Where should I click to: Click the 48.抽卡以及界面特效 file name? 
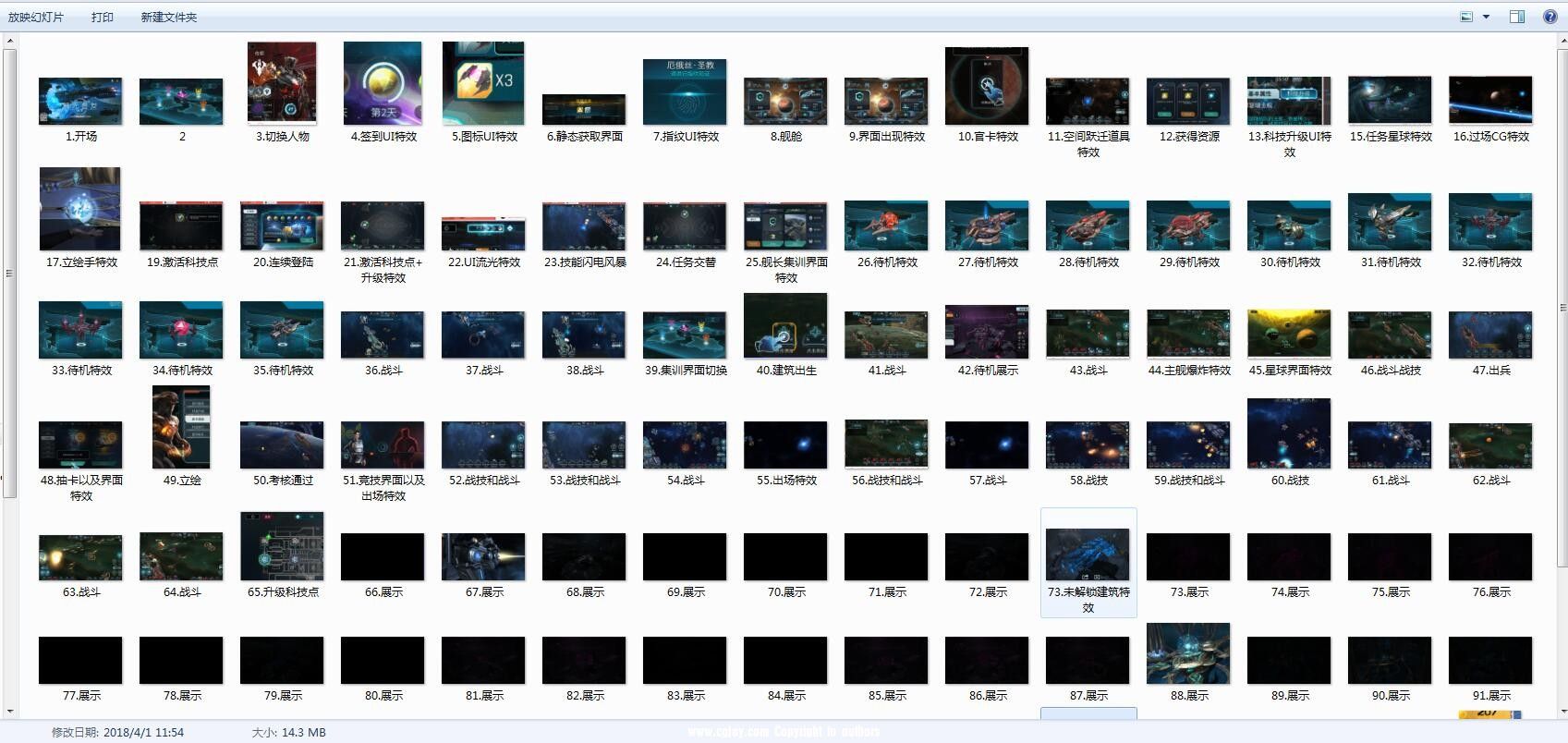coord(80,488)
